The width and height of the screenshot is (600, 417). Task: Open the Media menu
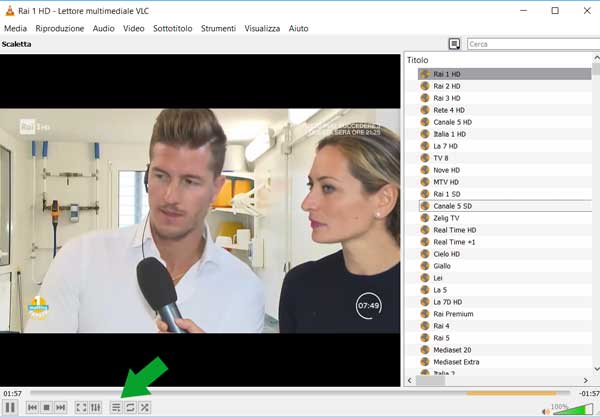coord(15,28)
